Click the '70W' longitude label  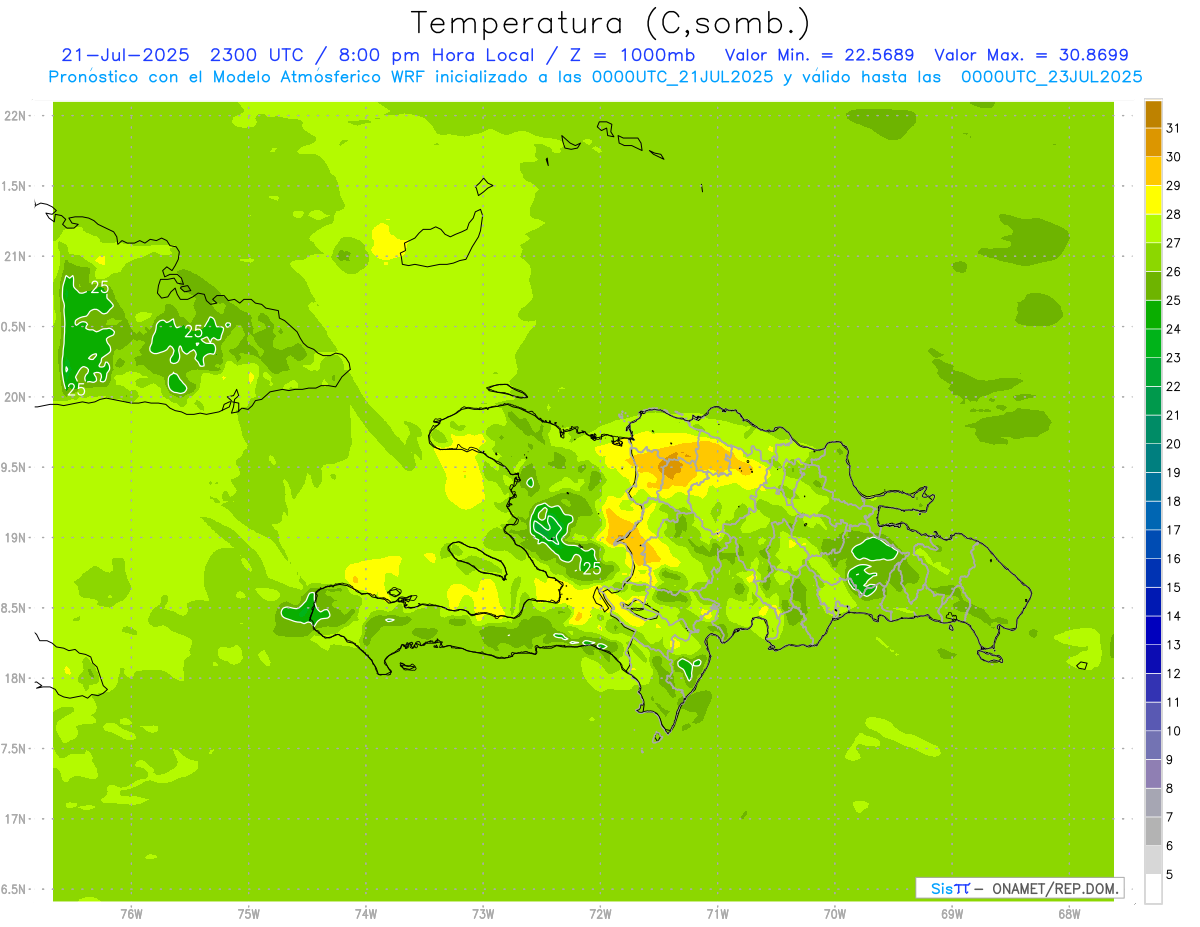(834, 914)
